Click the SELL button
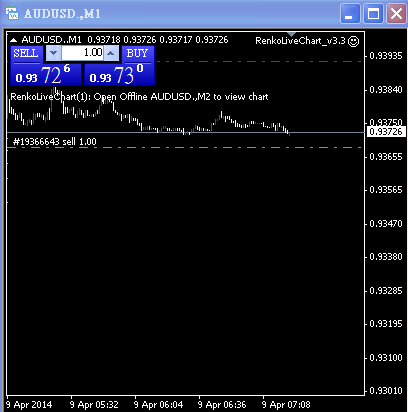 pos(26,54)
